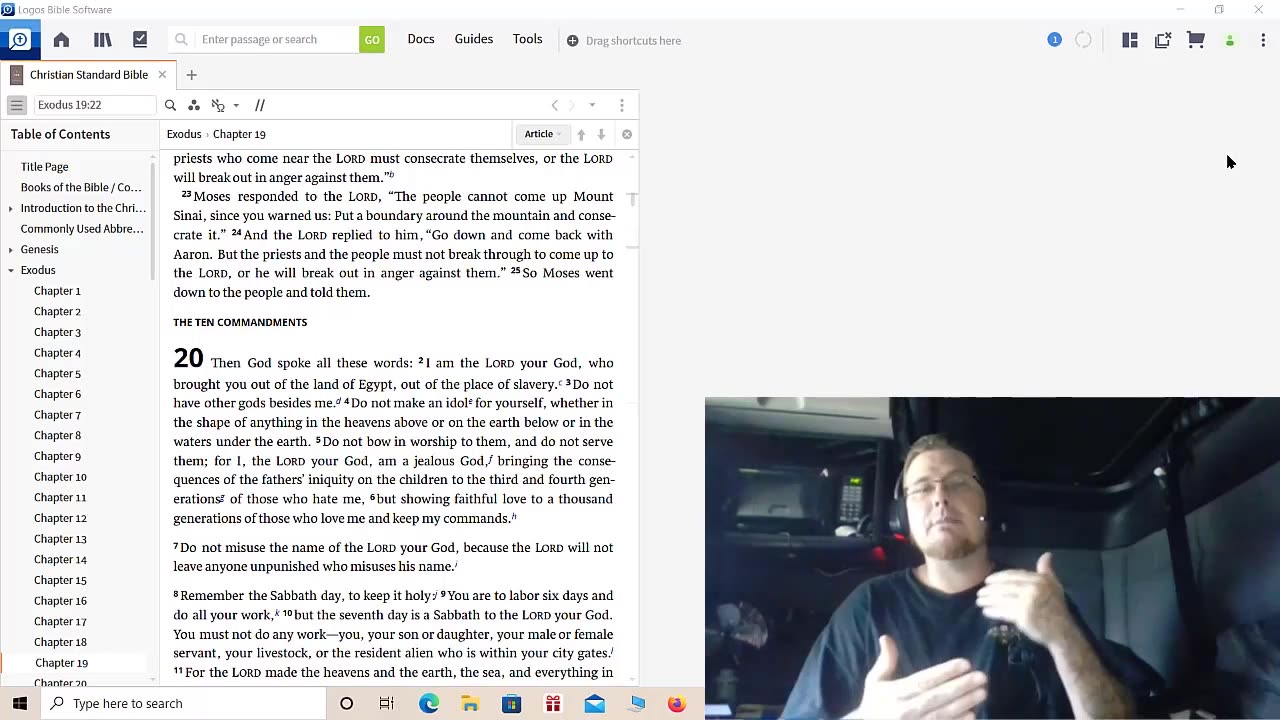The image size is (1280, 720).
Task: Select Title Page in contents
Action: point(45,167)
